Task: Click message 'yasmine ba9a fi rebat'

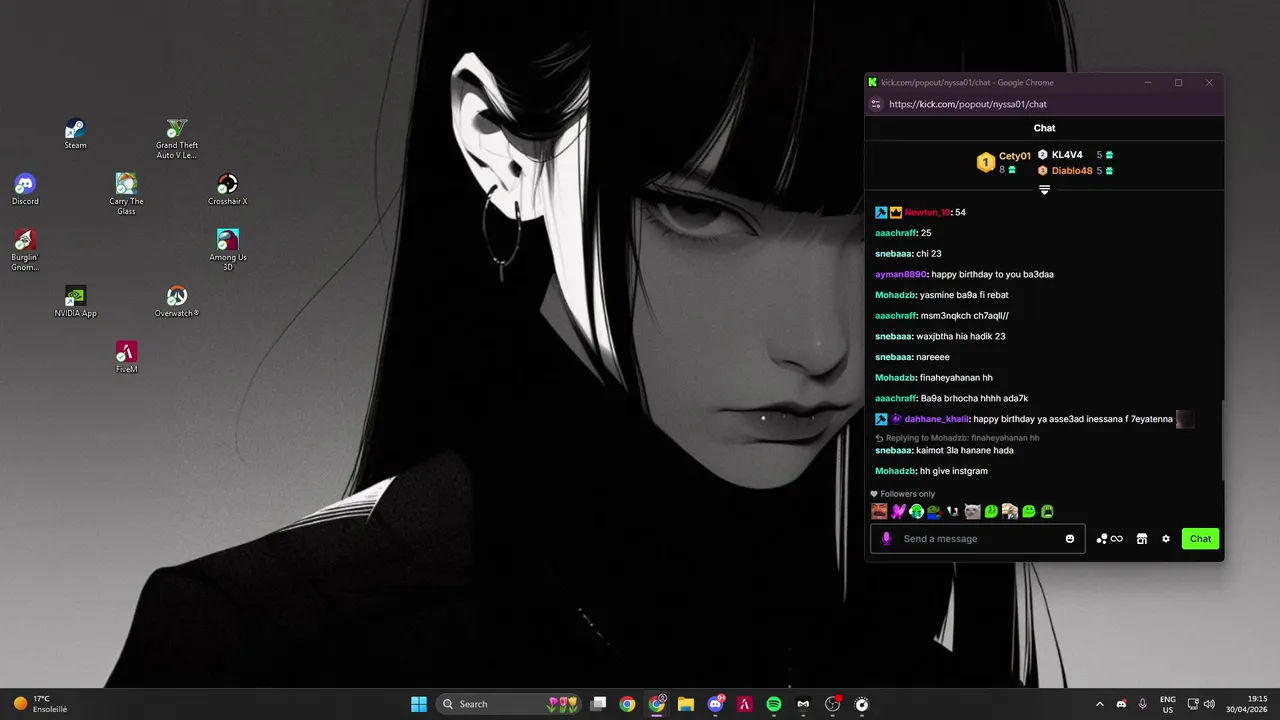Action: tap(964, 295)
